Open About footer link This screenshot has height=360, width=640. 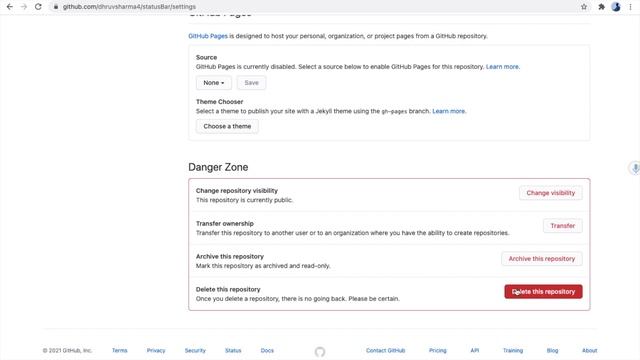pyautogui.click(x=589, y=350)
